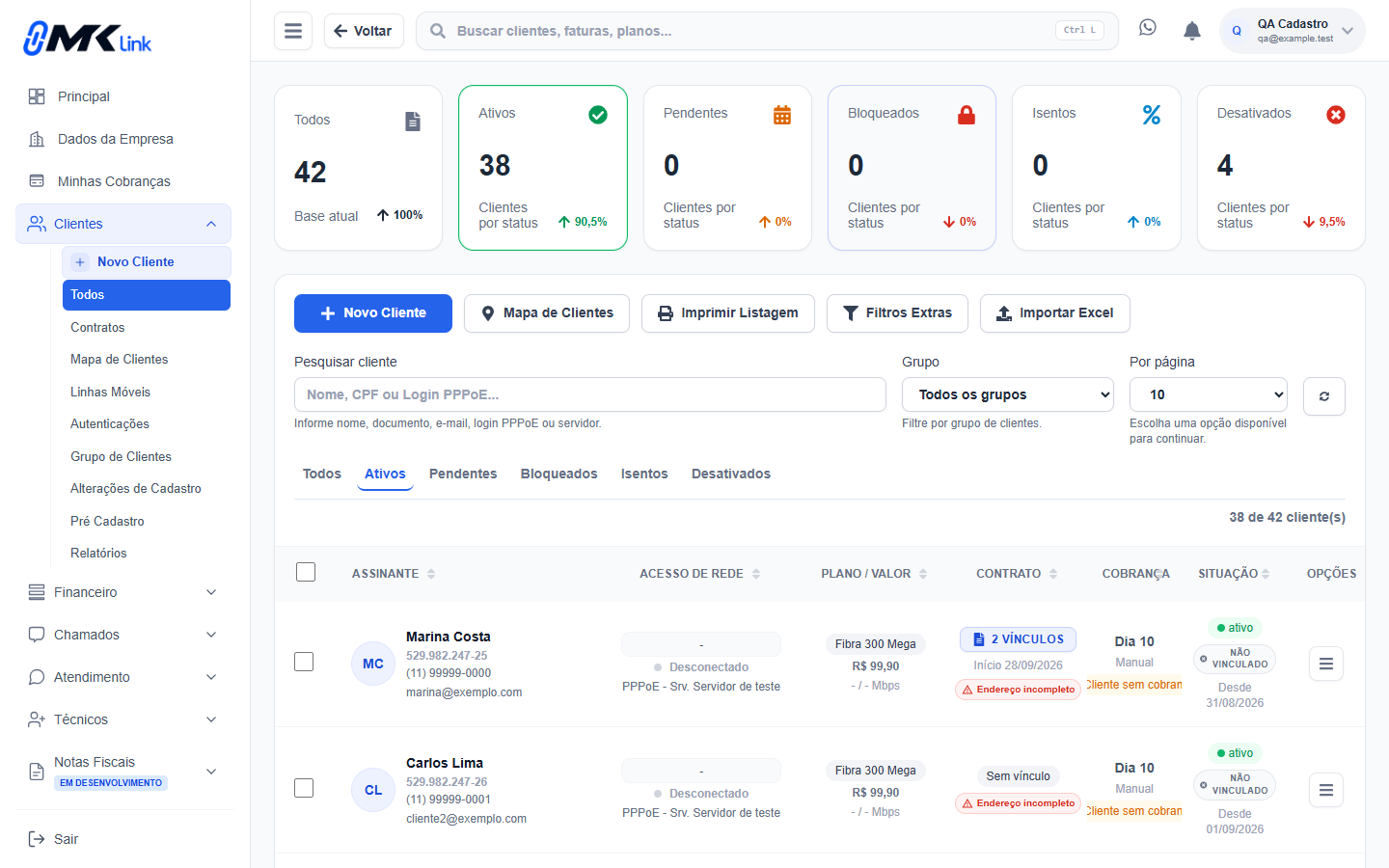
Task: Open the Todos os grupos dropdown
Action: tap(1008, 394)
